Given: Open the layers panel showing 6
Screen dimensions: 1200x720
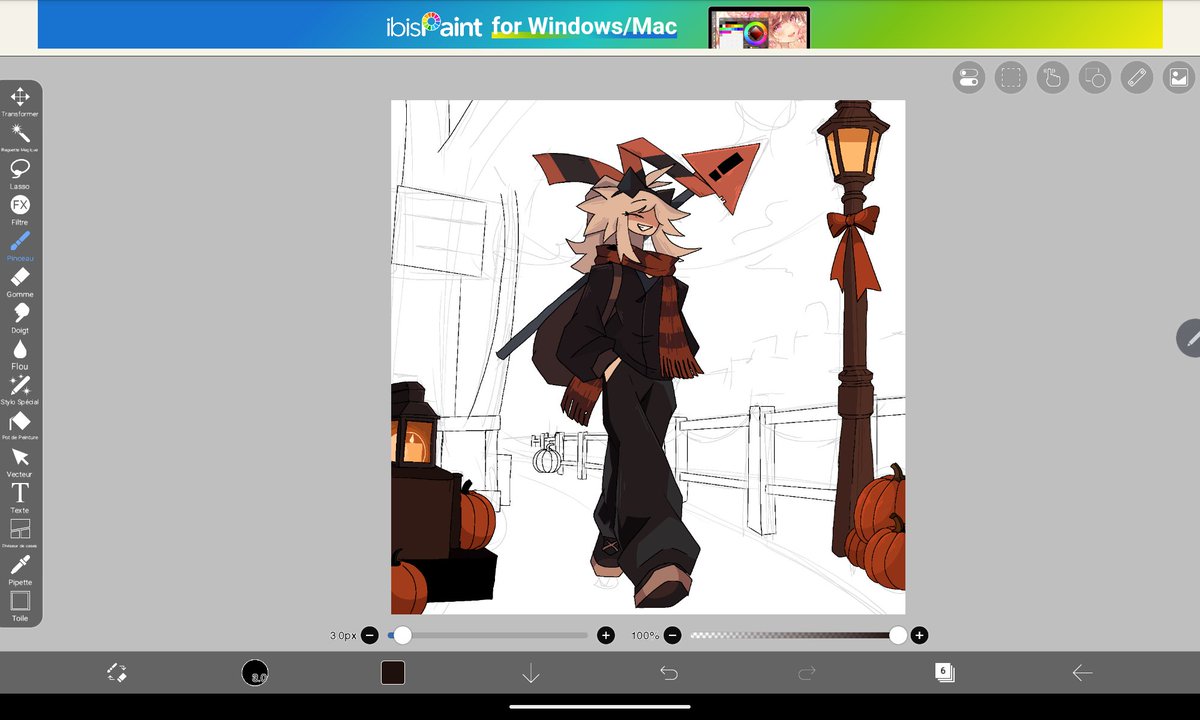Looking at the screenshot, I should click(945, 673).
